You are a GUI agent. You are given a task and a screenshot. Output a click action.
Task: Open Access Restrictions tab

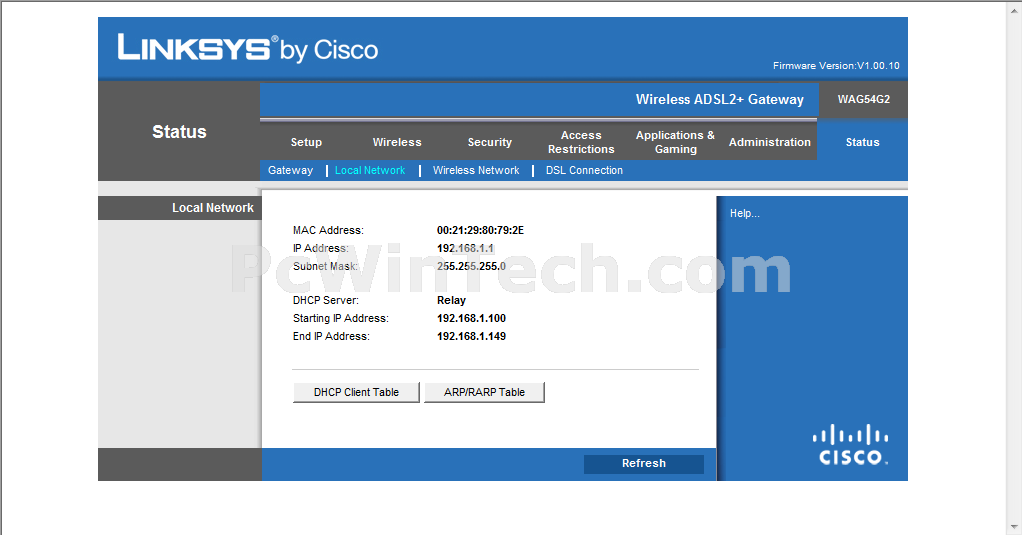(581, 142)
